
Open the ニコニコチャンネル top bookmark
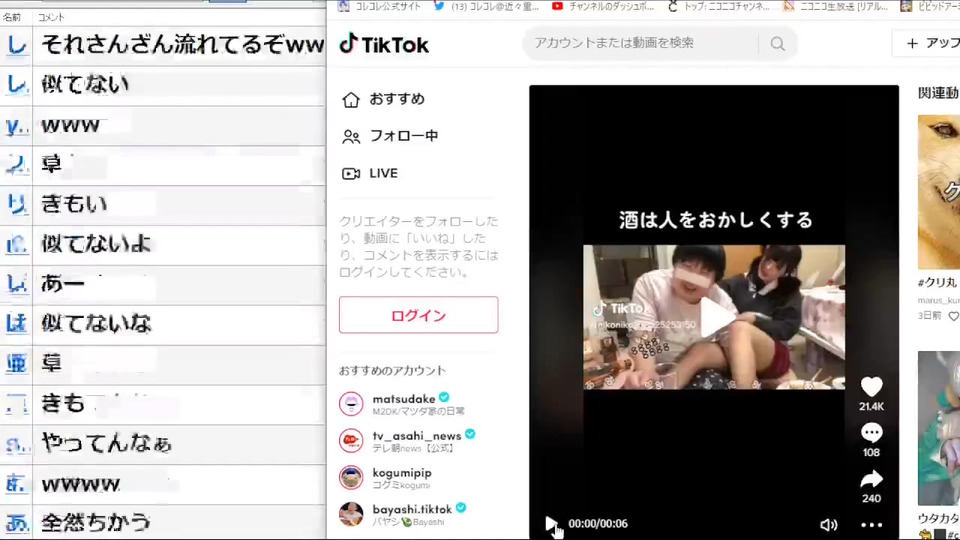[719, 7]
